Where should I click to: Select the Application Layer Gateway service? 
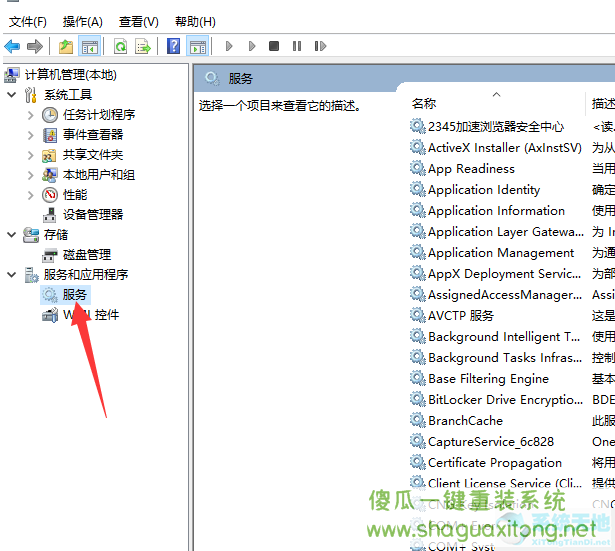506,232
